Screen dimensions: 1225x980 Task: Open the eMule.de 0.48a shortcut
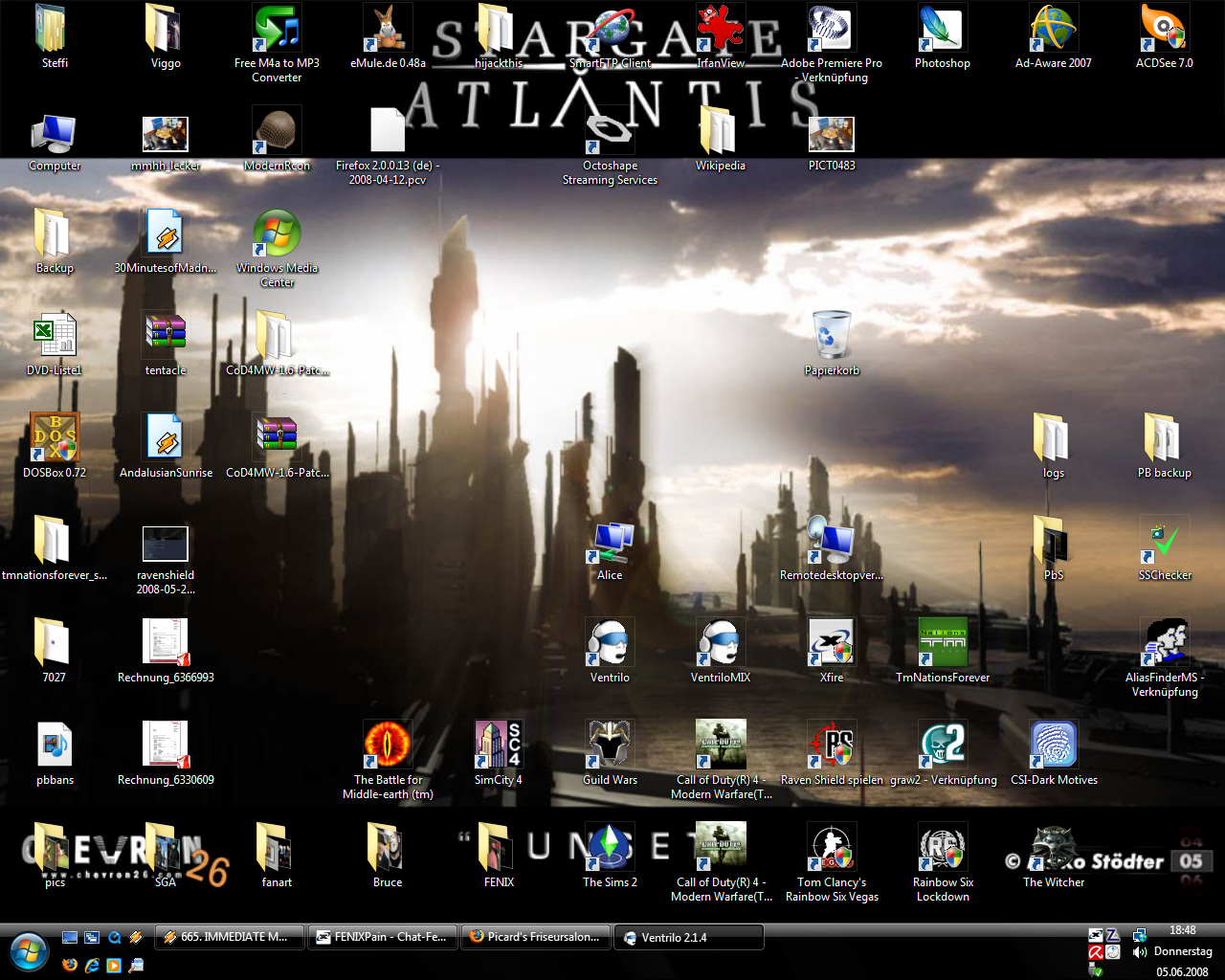click(388, 31)
